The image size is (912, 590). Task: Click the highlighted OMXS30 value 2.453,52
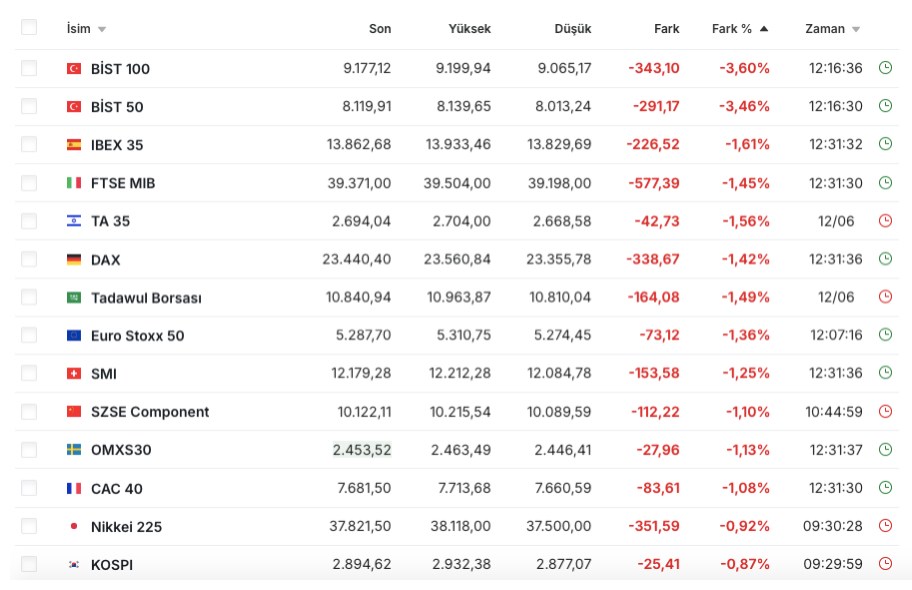362,450
